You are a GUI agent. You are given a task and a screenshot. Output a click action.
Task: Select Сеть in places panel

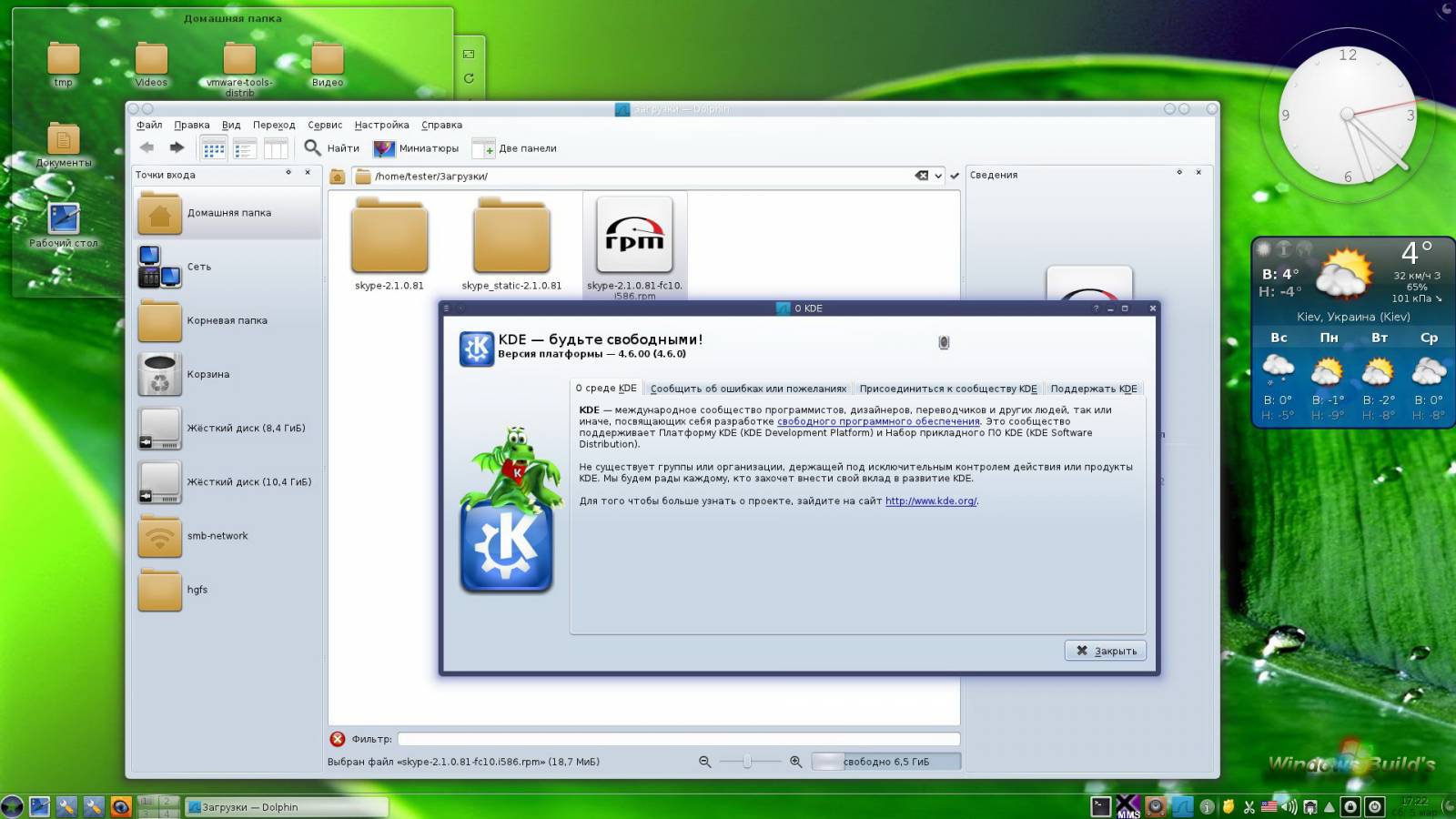227,267
